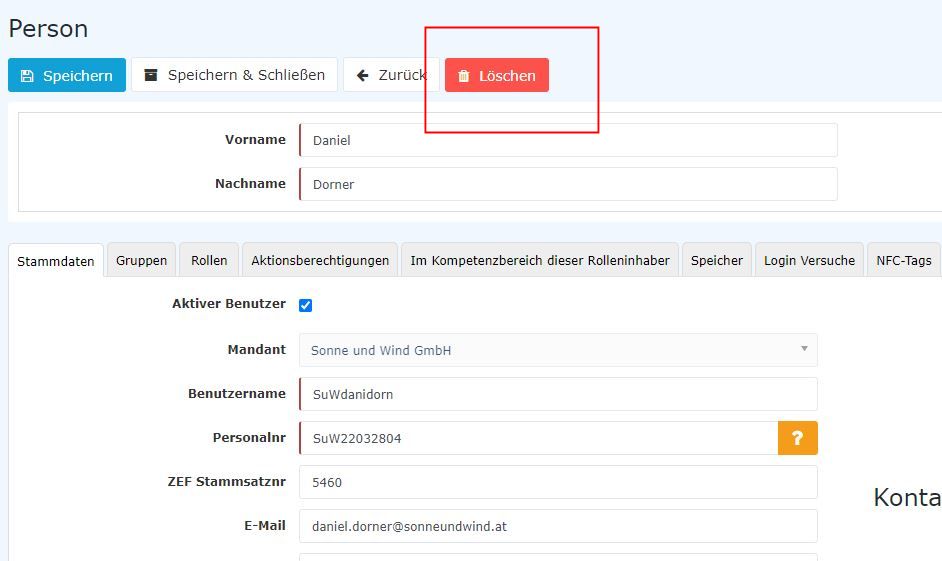Screen dimensions: 942x561
Task: Click the archive box icon for Speichern & Schließen
Action: point(151,75)
